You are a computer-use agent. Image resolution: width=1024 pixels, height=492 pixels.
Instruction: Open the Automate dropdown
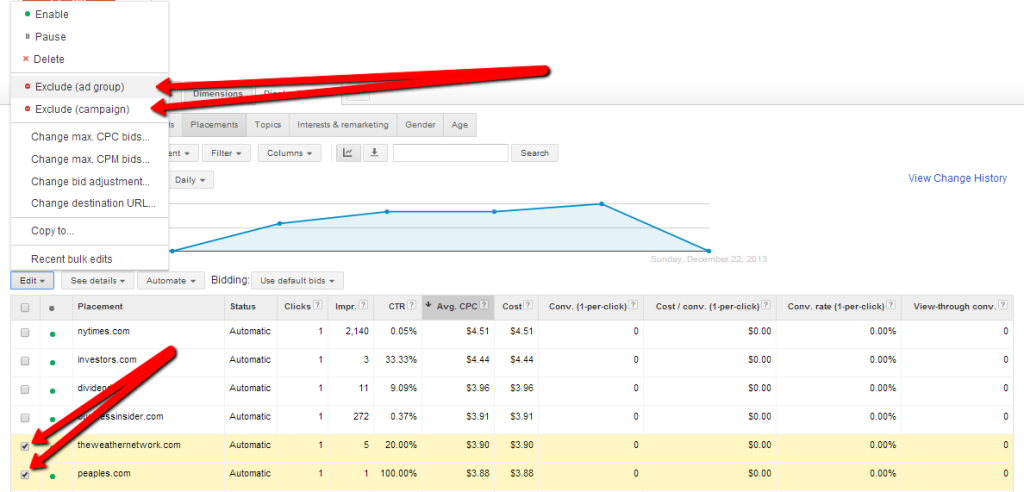click(171, 281)
